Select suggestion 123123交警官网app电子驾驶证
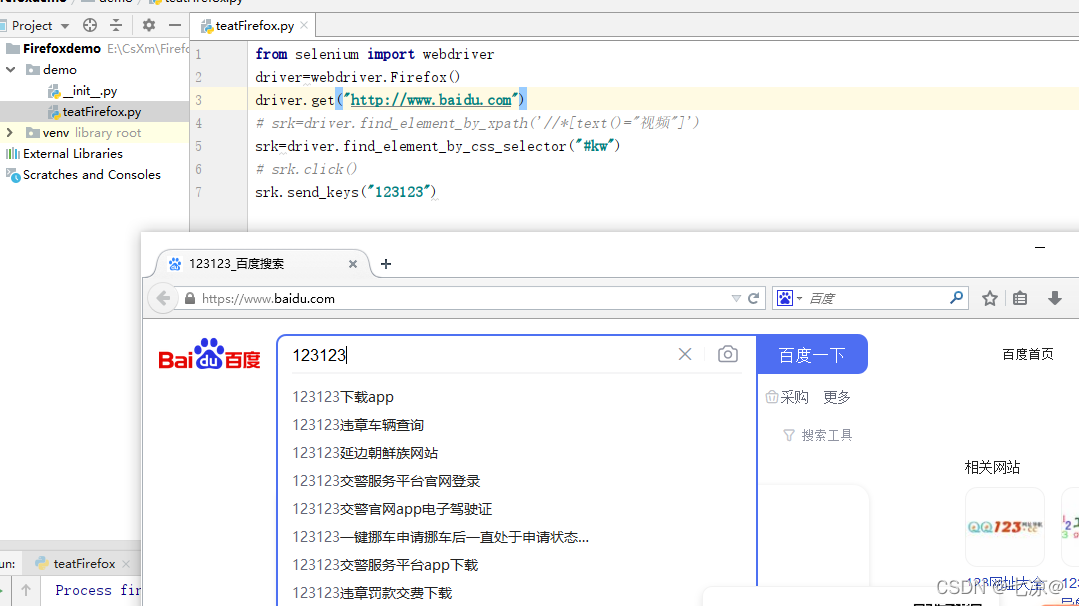 [392, 509]
